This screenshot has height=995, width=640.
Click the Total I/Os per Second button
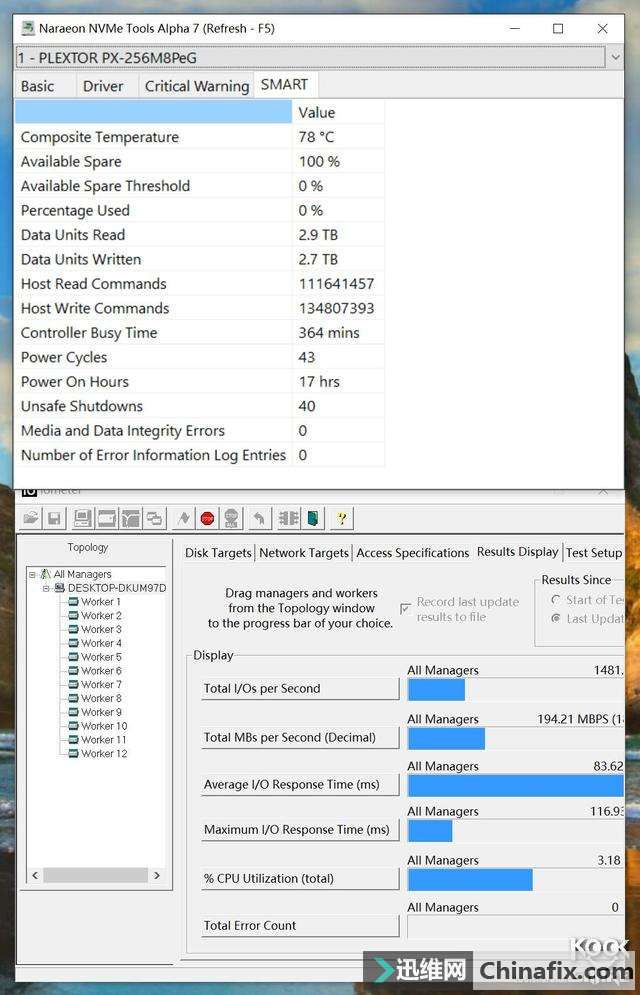point(300,689)
